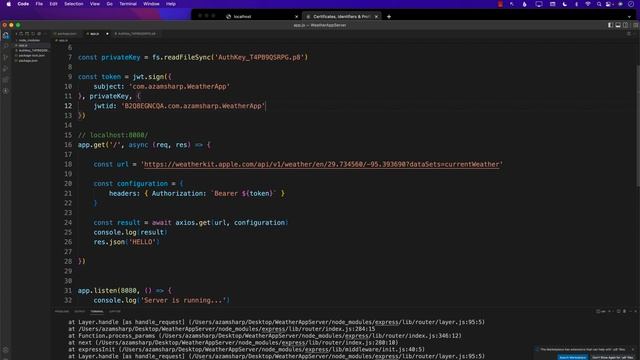This screenshot has height=360, width=640.
Task: Switch to AuthKey p8 editor tab
Action: (x=136, y=34)
